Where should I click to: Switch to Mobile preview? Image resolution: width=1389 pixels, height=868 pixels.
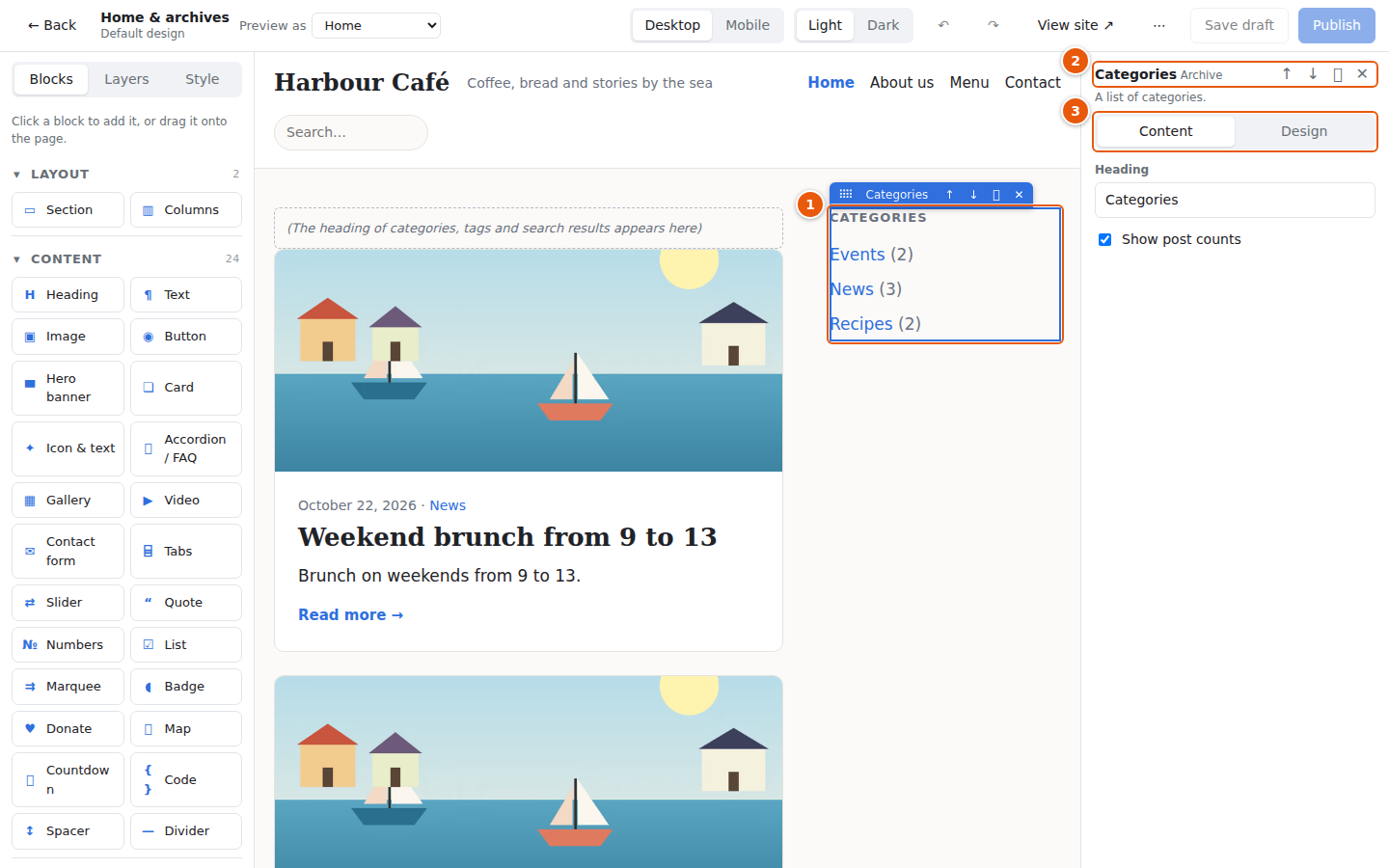[x=748, y=25]
